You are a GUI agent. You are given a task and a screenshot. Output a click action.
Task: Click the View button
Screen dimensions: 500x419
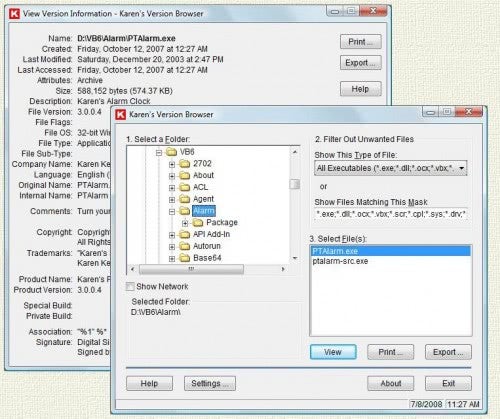(333, 352)
